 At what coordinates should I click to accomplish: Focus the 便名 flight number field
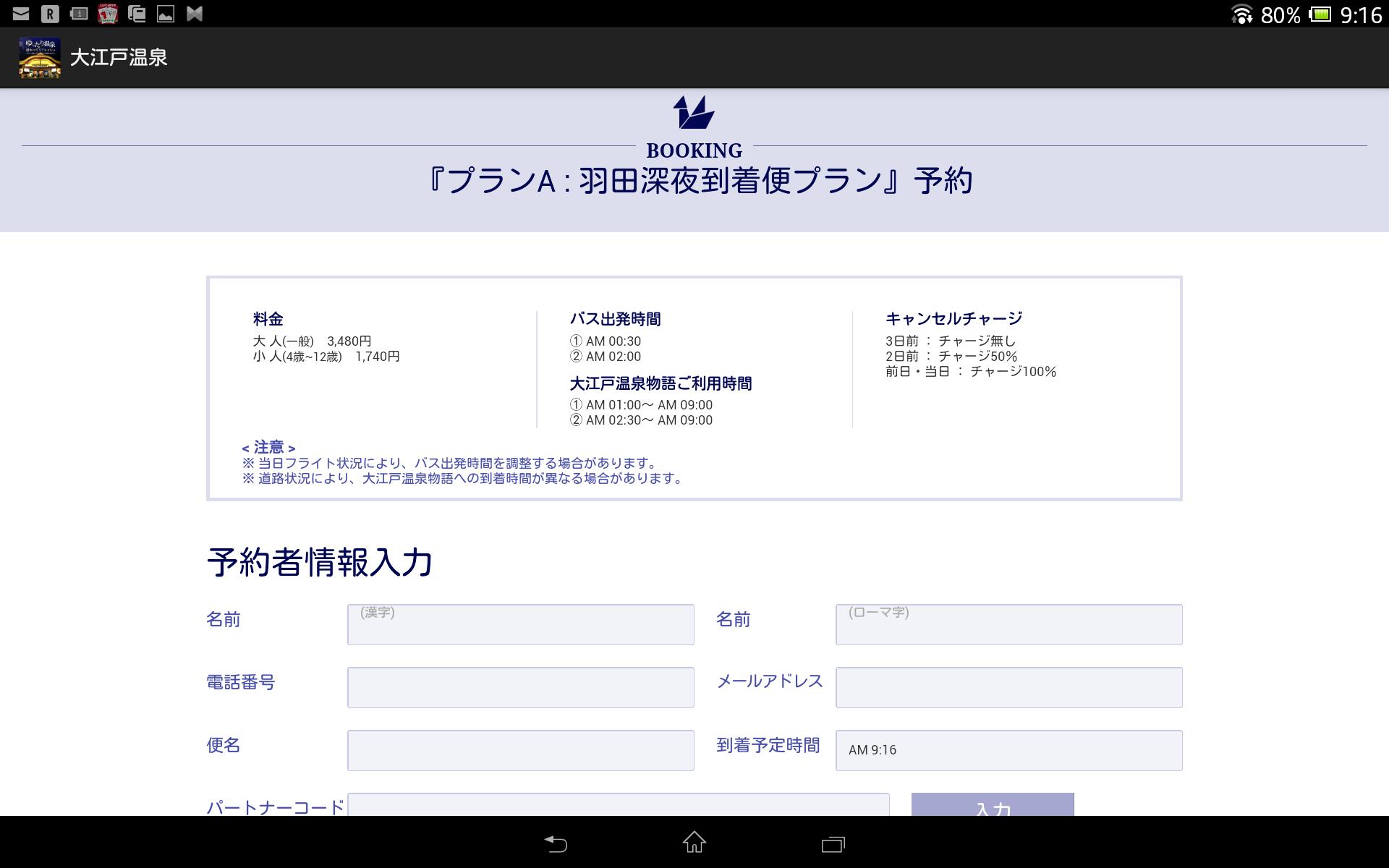[521, 750]
